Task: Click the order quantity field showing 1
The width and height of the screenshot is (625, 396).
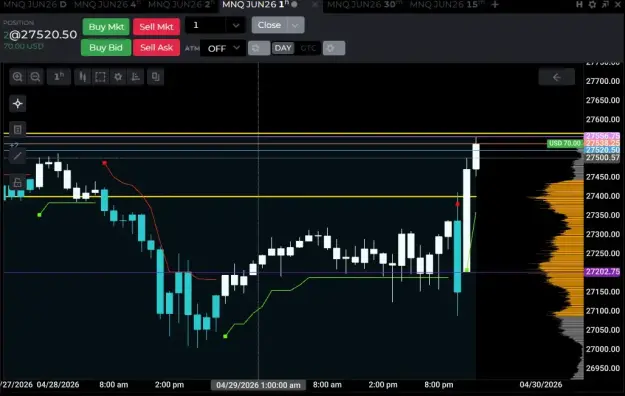Action: click(x=206, y=25)
